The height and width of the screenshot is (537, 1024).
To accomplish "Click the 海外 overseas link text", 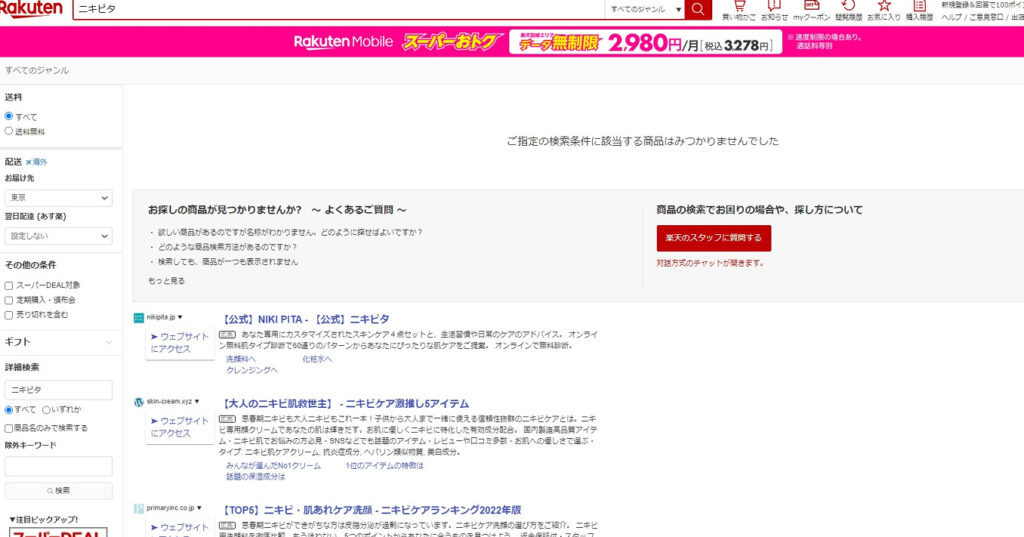I will tap(40, 162).
